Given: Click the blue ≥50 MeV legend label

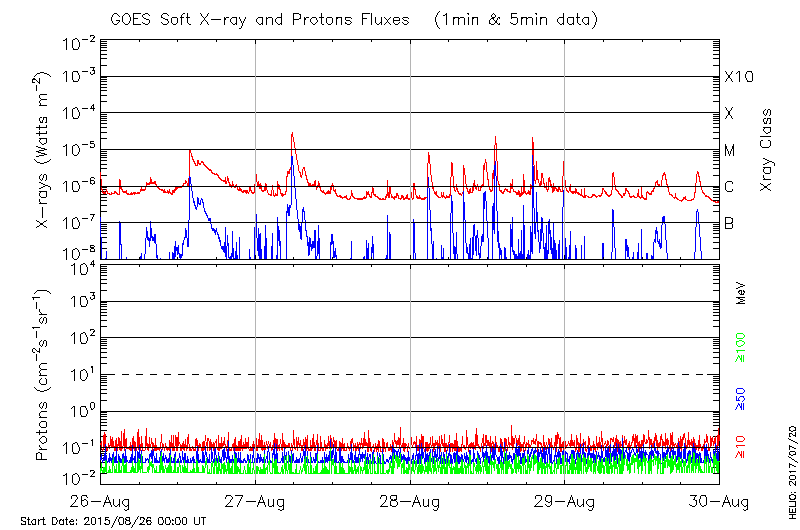Looking at the screenshot, I should (x=741, y=398).
